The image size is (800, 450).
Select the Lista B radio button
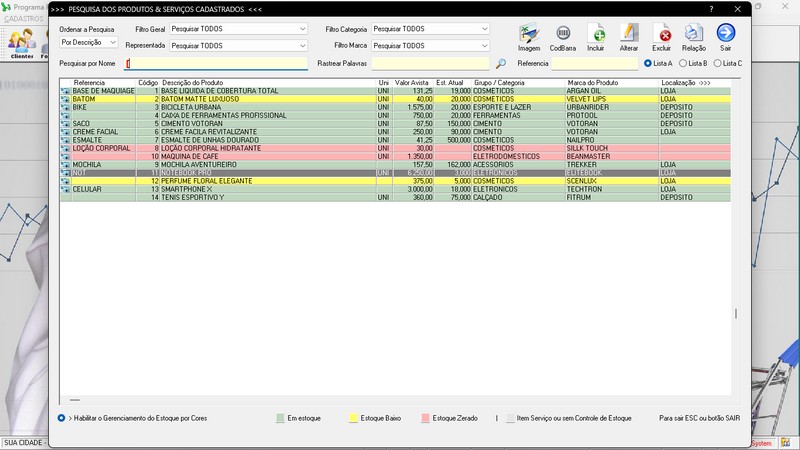683,63
